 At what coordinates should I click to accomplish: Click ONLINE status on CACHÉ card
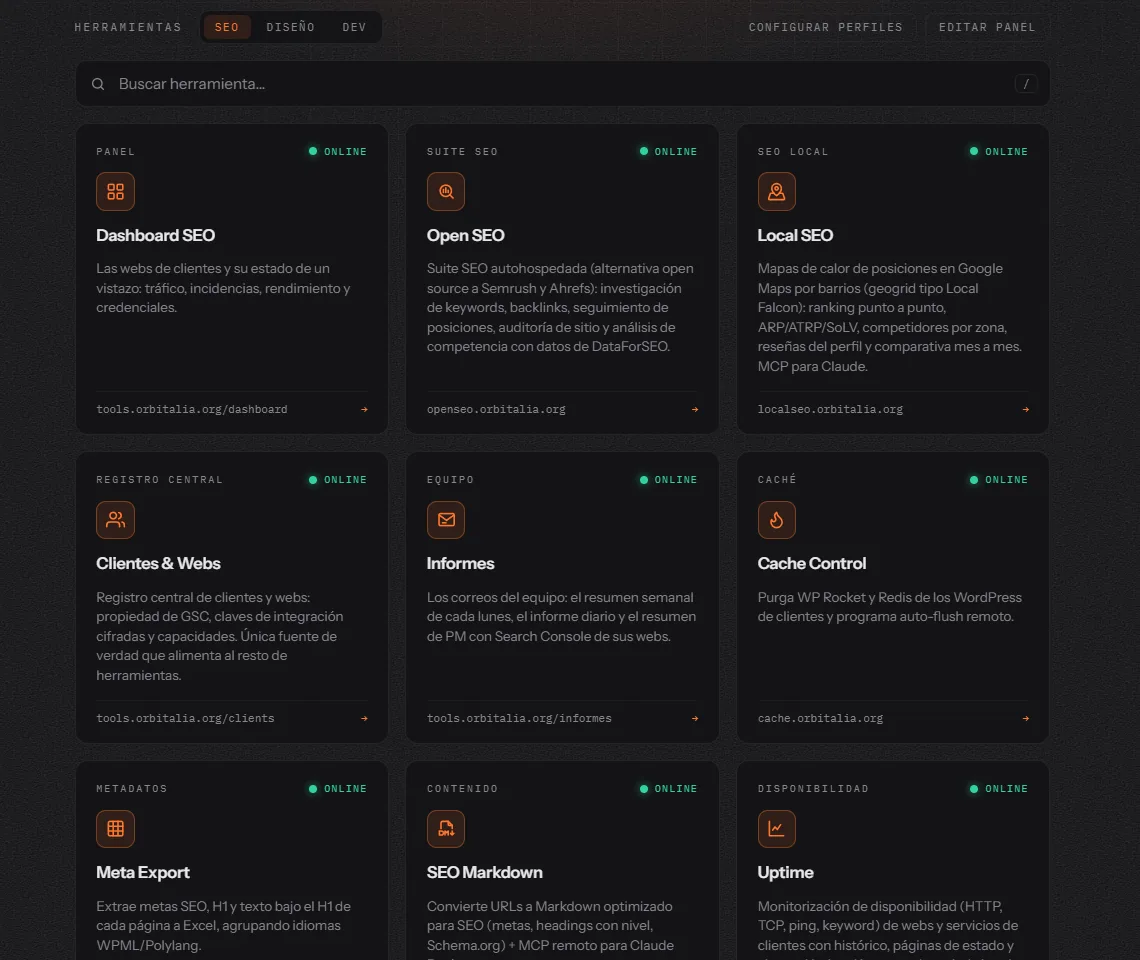(x=1000, y=480)
